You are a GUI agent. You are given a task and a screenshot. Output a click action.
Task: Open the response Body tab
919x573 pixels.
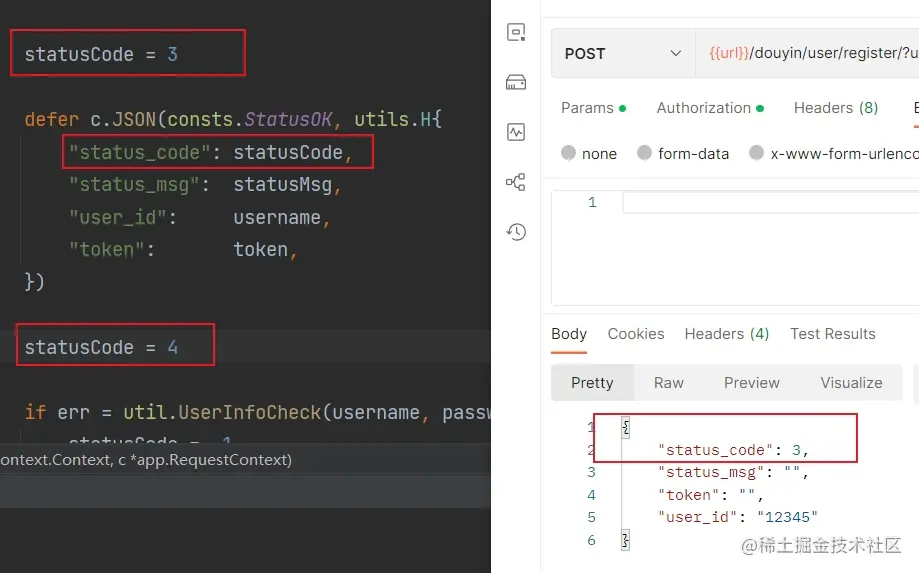click(x=569, y=334)
